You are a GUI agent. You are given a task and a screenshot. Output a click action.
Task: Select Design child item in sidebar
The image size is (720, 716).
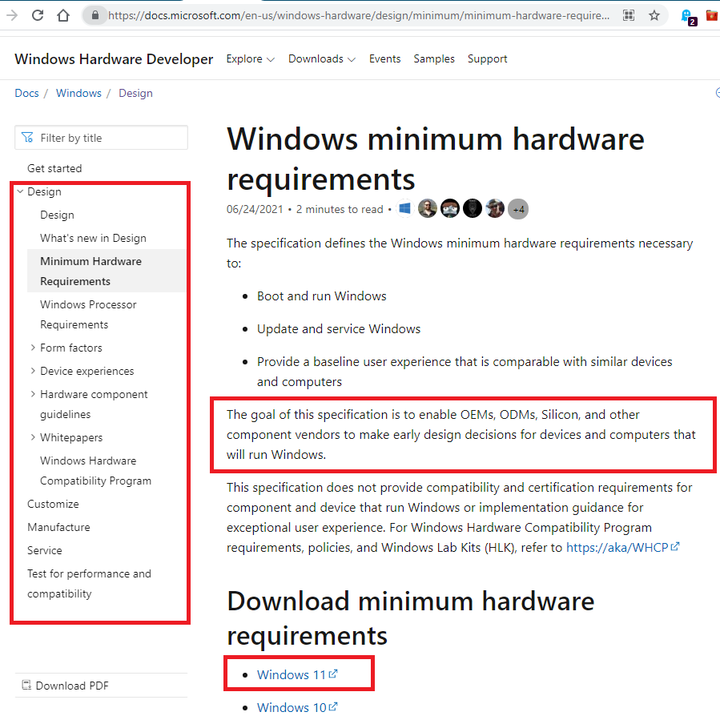pyautogui.click(x=57, y=215)
